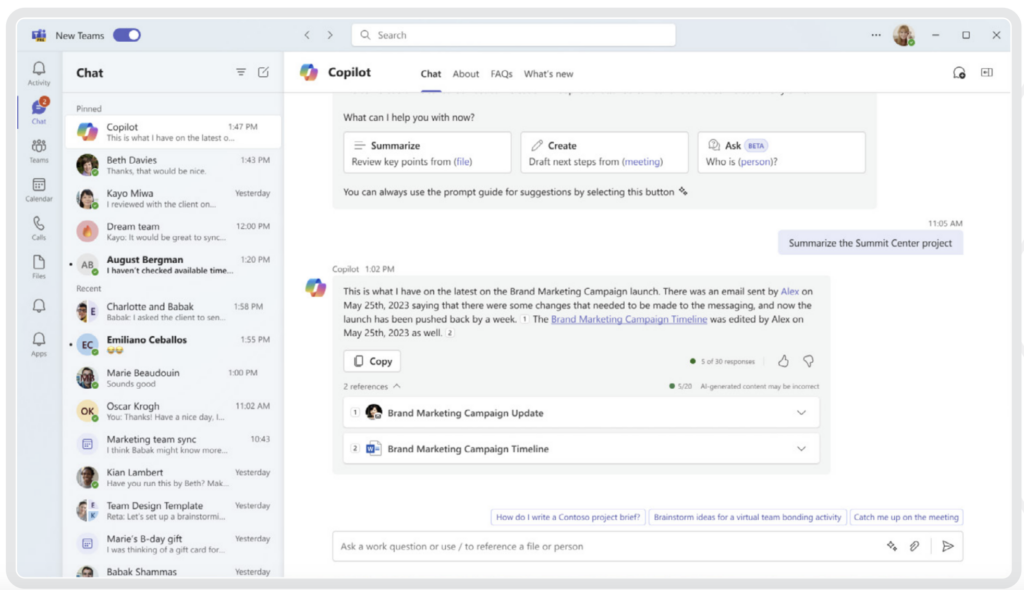Go forward with the right arrow
The height and width of the screenshot is (590, 1024).
pos(330,35)
